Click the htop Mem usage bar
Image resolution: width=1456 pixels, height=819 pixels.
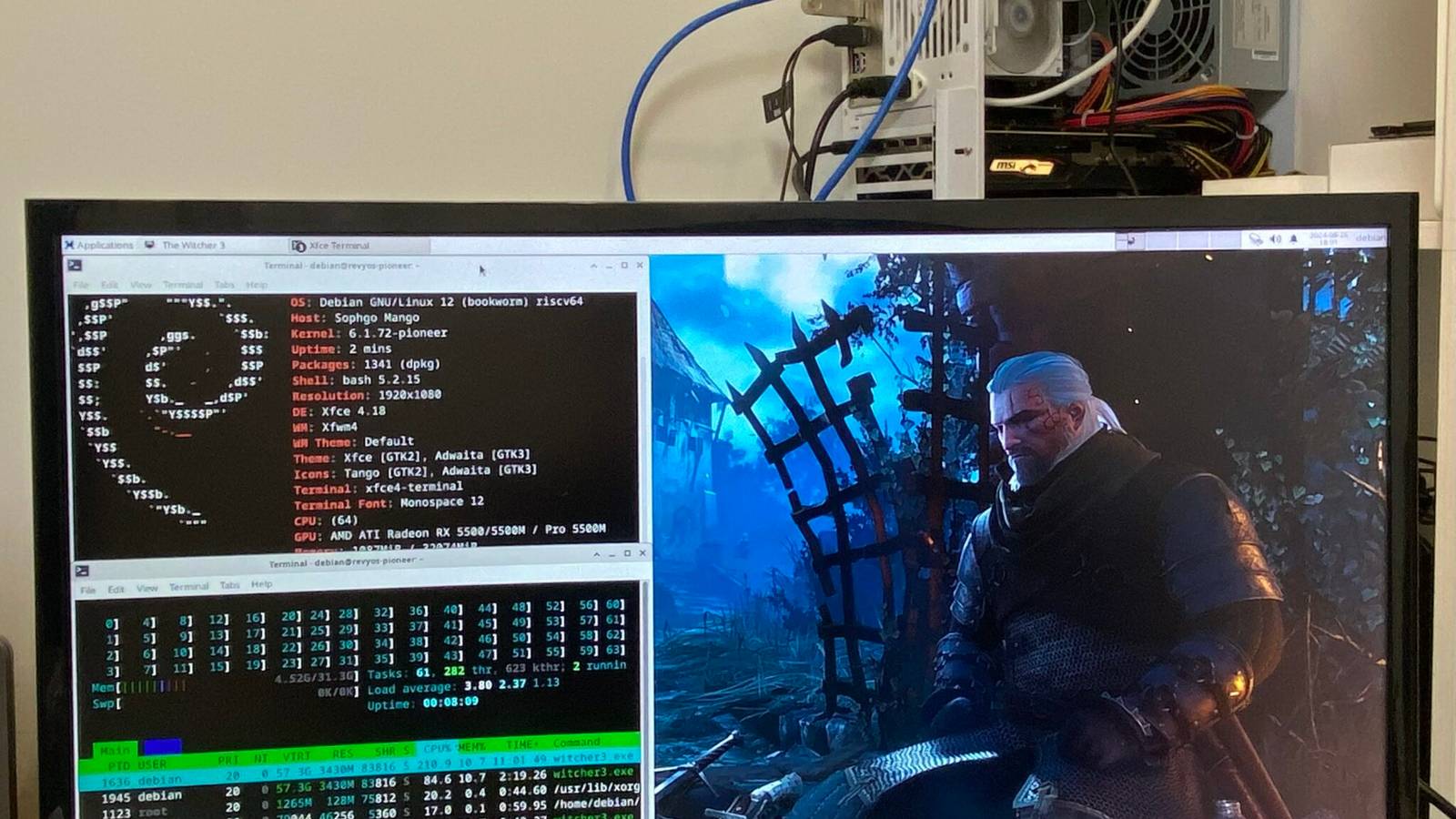click(x=224, y=682)
